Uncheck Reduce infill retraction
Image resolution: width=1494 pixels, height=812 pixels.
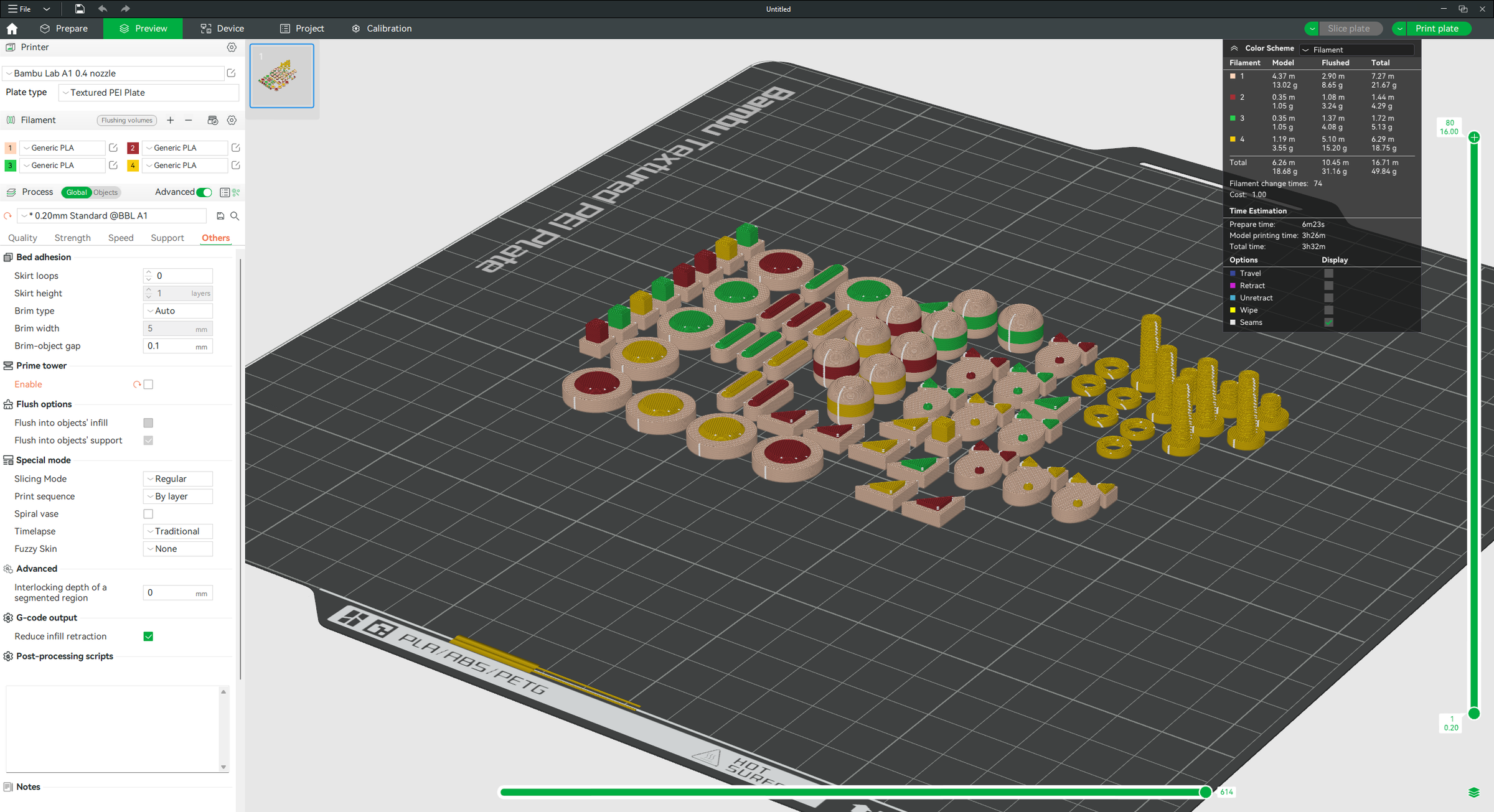(x=148, y=637)
